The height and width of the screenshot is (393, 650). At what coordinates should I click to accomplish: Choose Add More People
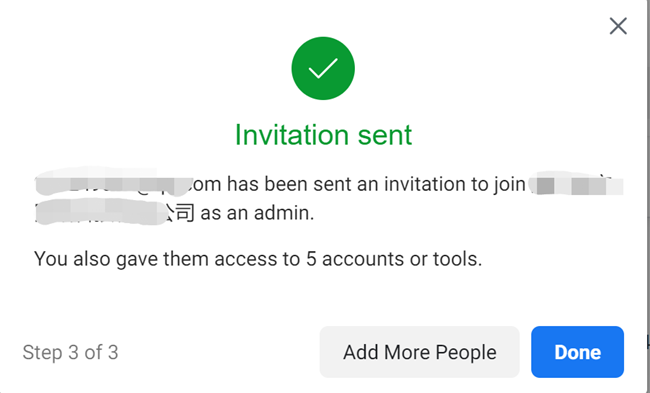(420, 352)
